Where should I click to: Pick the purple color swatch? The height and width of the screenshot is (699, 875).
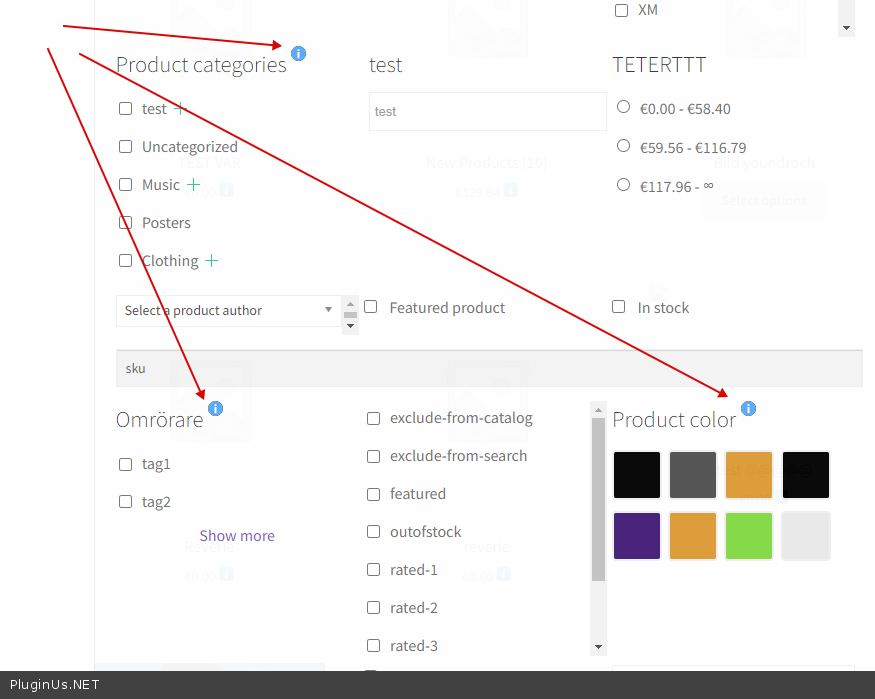tap(637, 535)
